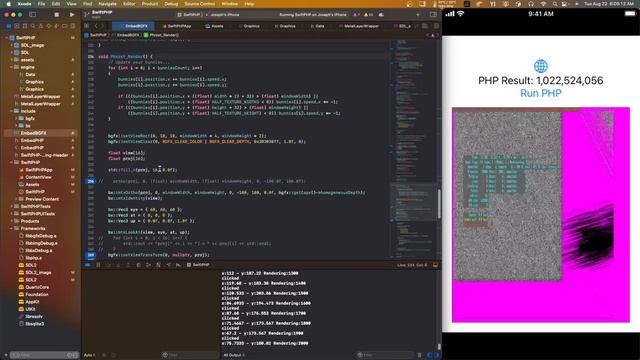The width and height of the screenshot is (640, 360).
Task: Click the Wi-Fi icon in macOS menu bar
Action: pyautogui.click(x=543, y=4)
